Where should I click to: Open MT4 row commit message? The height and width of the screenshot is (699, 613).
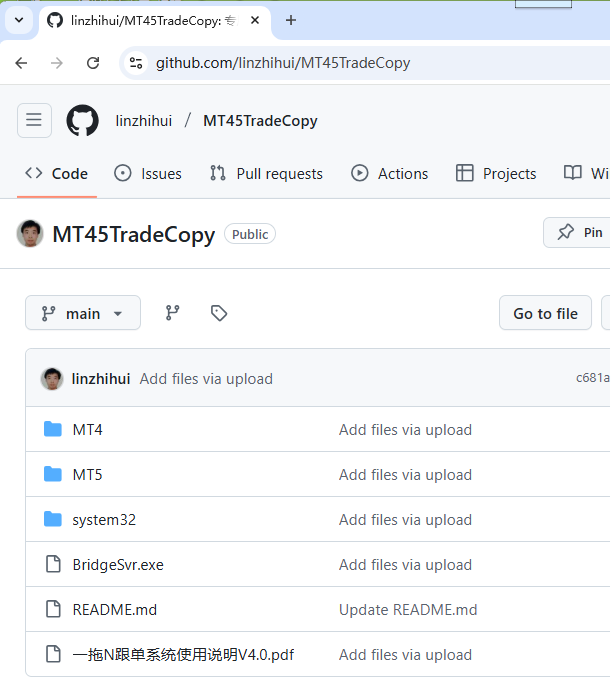tap(405, 430)
